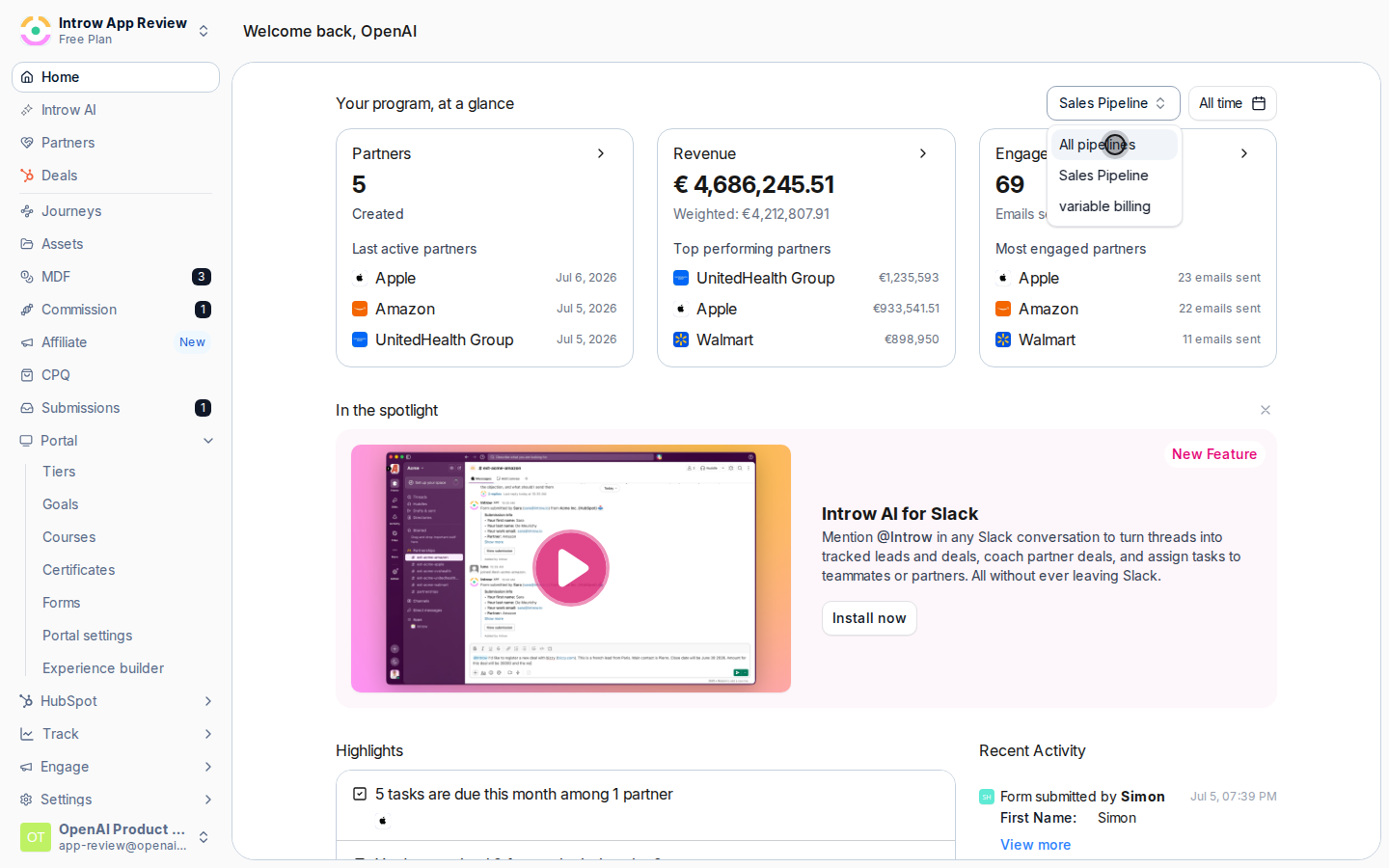Expand the Engage section chevron
The image size is (1389, 868).
[208, 767]
